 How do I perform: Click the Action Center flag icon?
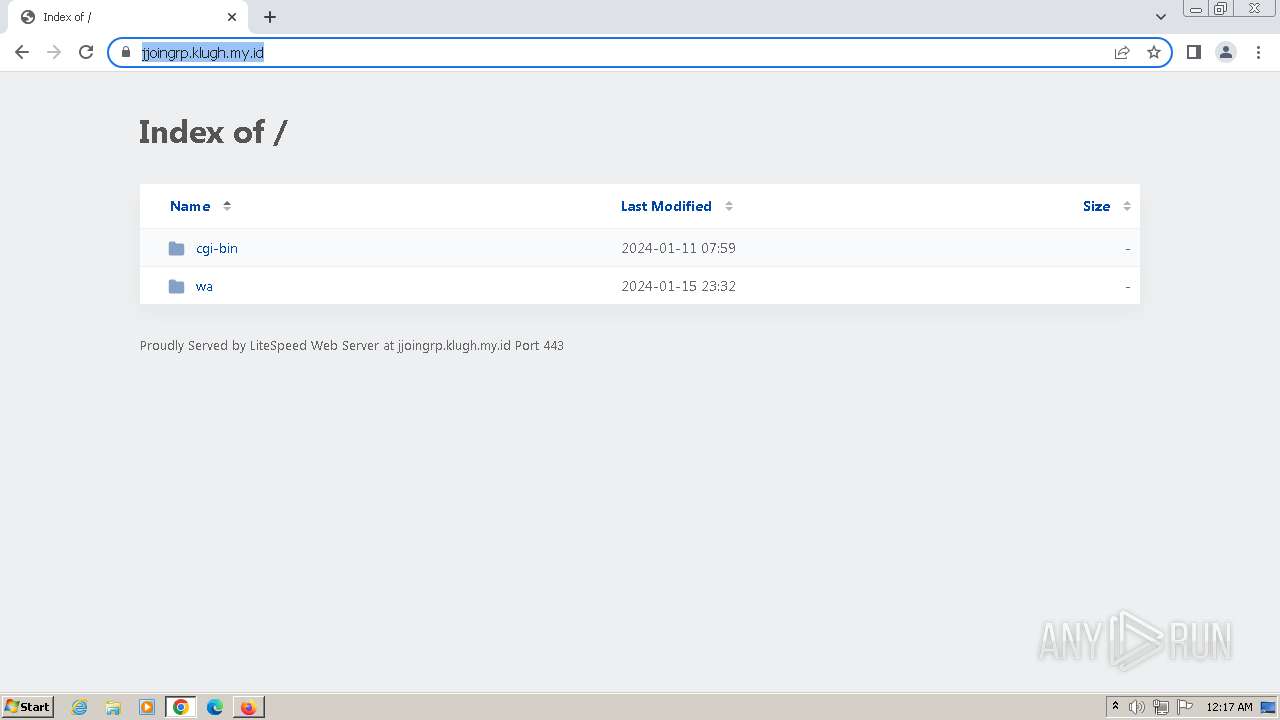(1185, 707)
